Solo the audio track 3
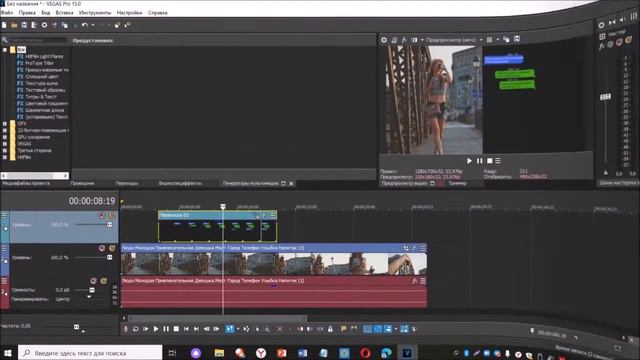This screenshot has width=640, height=360. pos(104,281)
